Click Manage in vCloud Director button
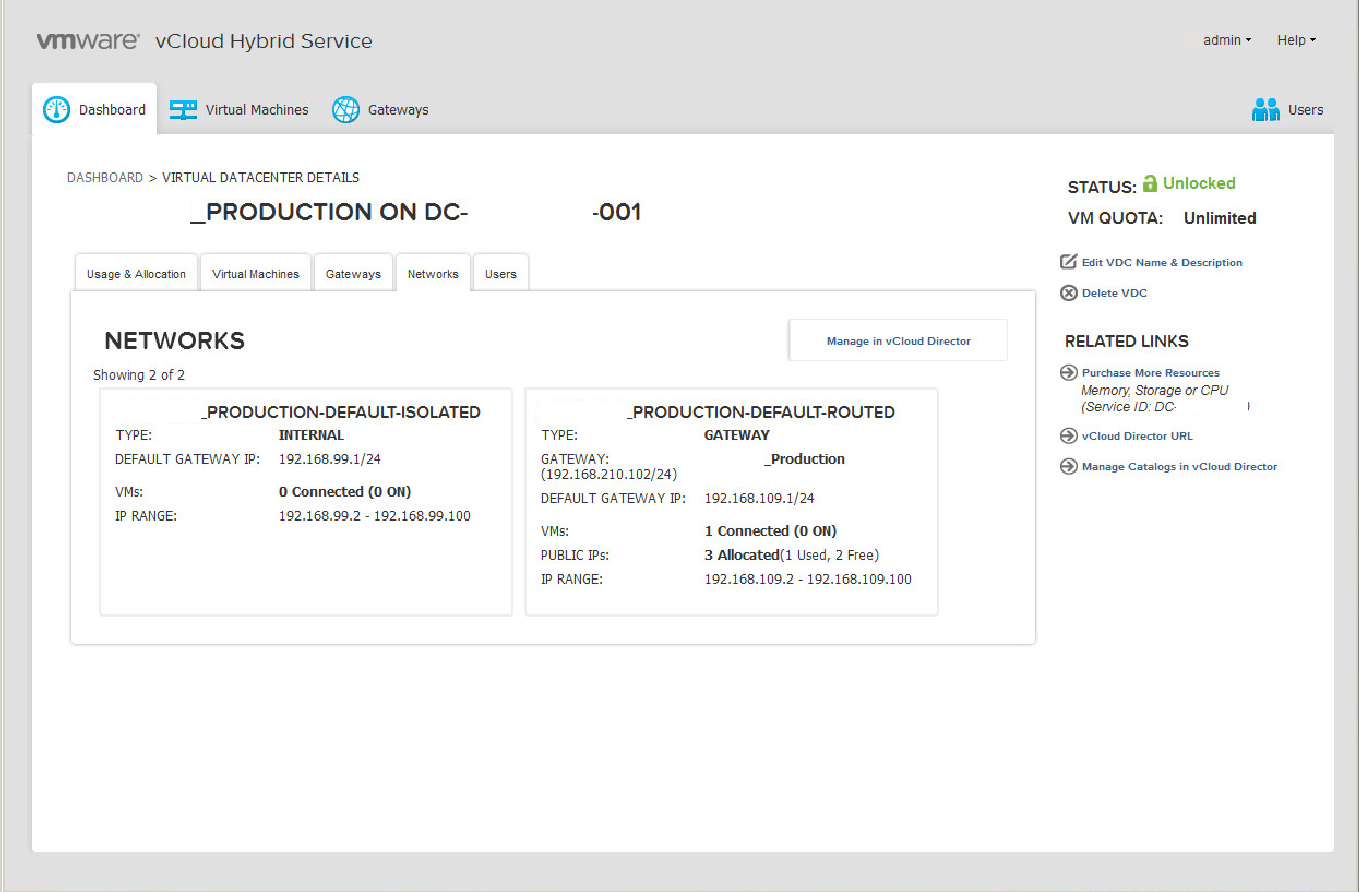This screenshot has width=1359, height=892. 898,341
